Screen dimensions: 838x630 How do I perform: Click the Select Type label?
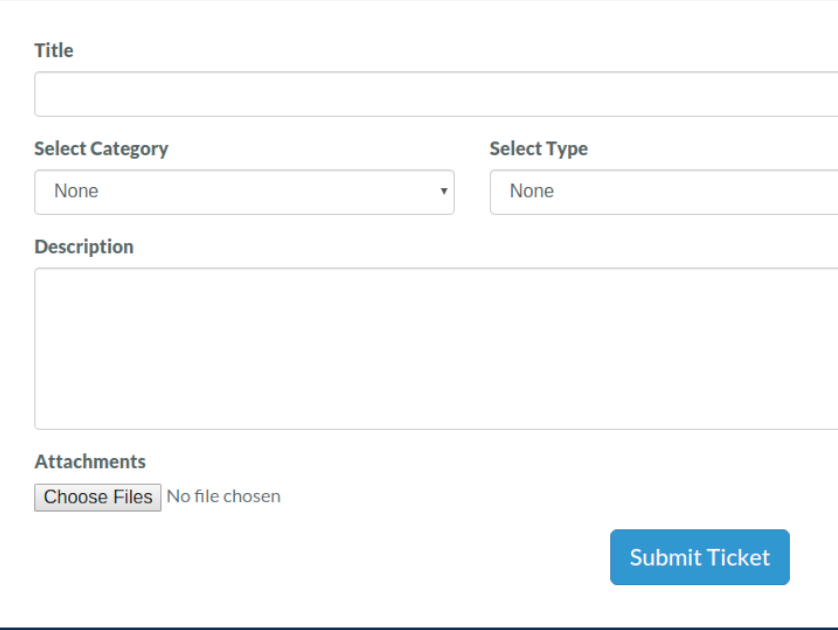(539, 149)
